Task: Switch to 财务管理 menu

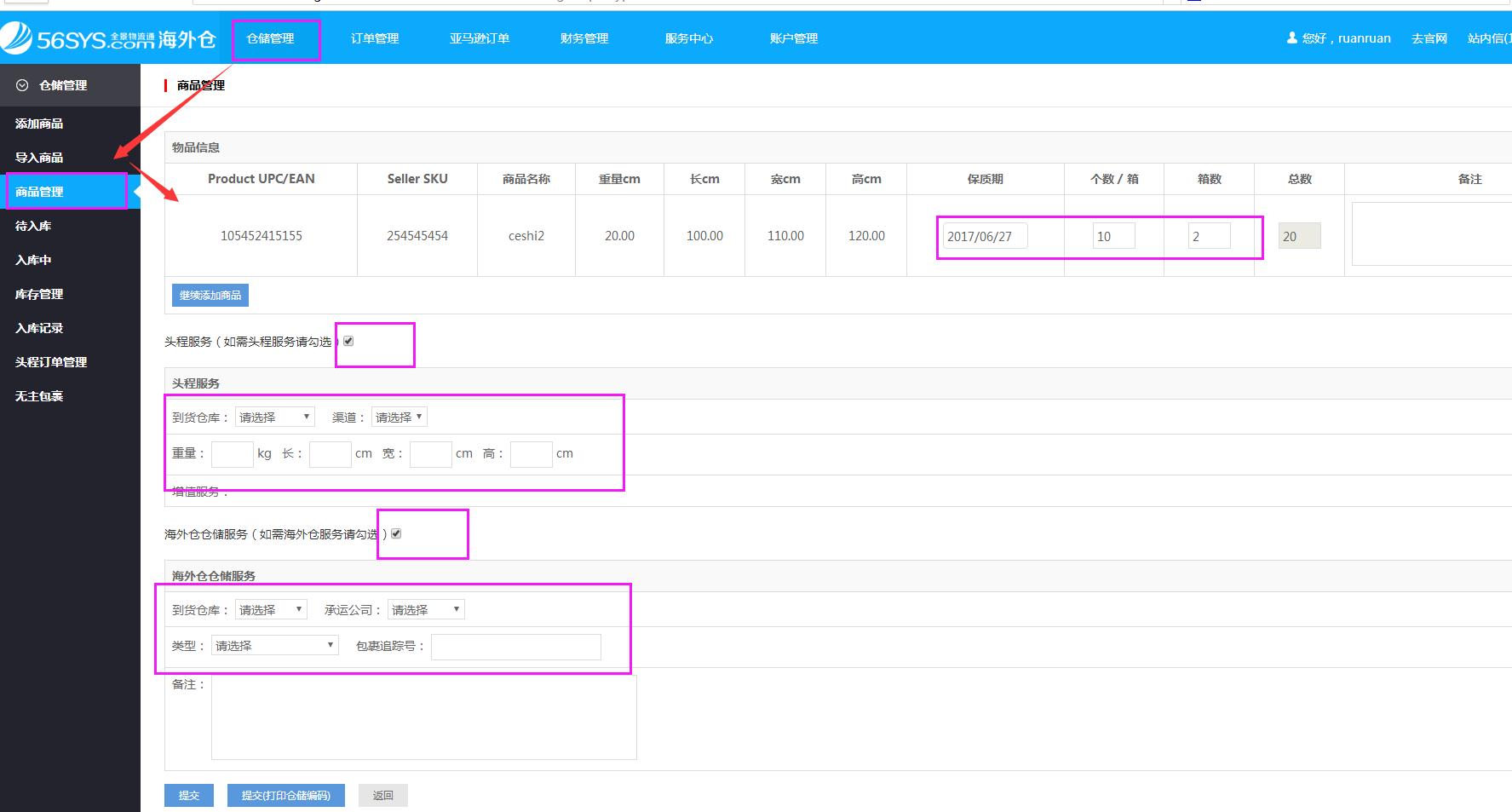Action: [x=584, y=38]
